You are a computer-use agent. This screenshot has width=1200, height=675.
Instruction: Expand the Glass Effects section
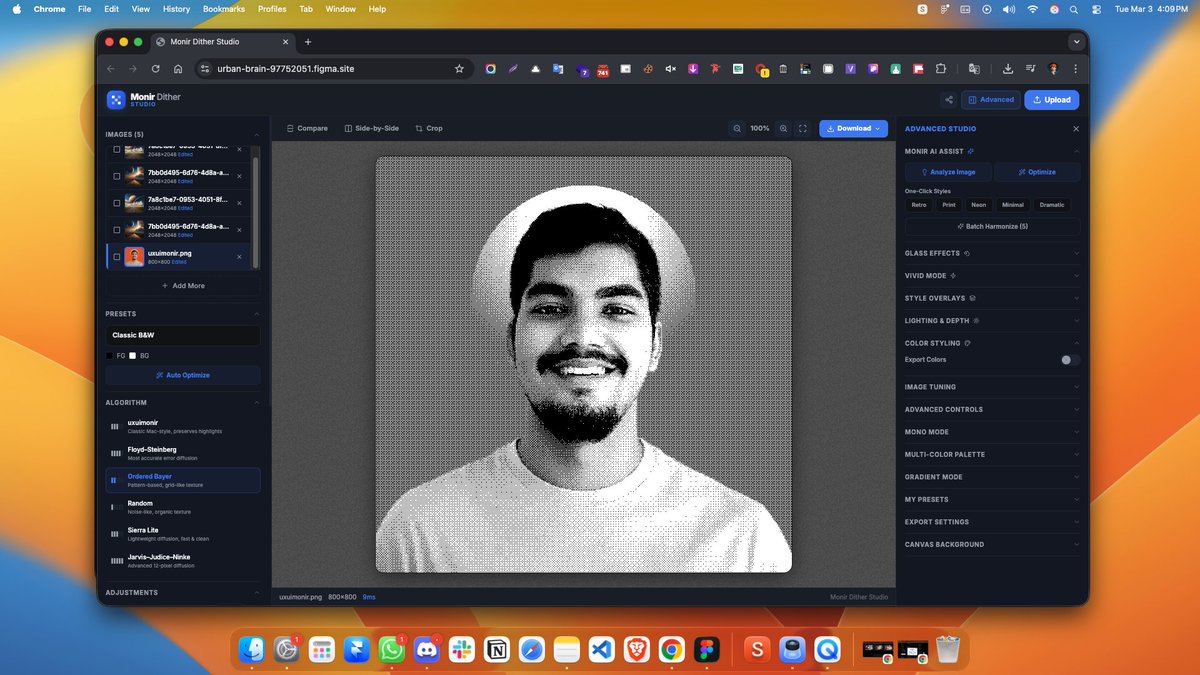[x=992, y=254]
